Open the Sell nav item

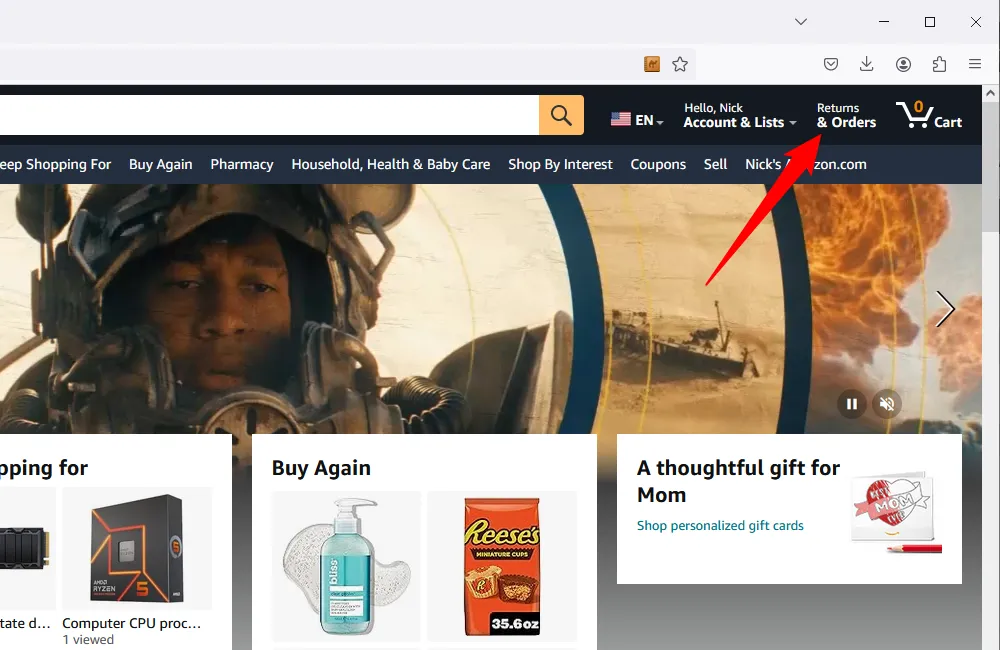[716, 165]
